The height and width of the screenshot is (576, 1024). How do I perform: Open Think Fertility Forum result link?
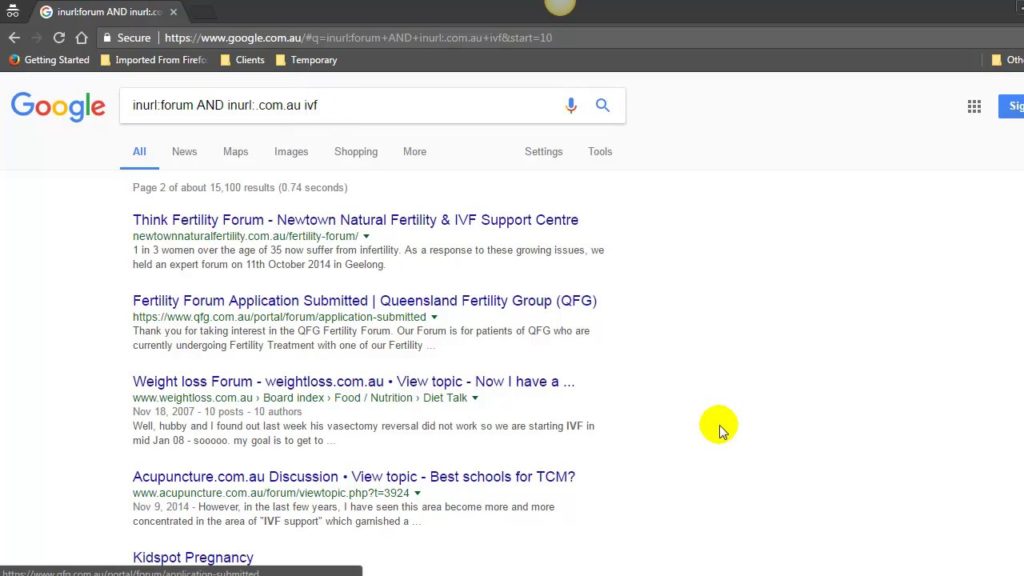pyautogui.click(x=355, y=220)
